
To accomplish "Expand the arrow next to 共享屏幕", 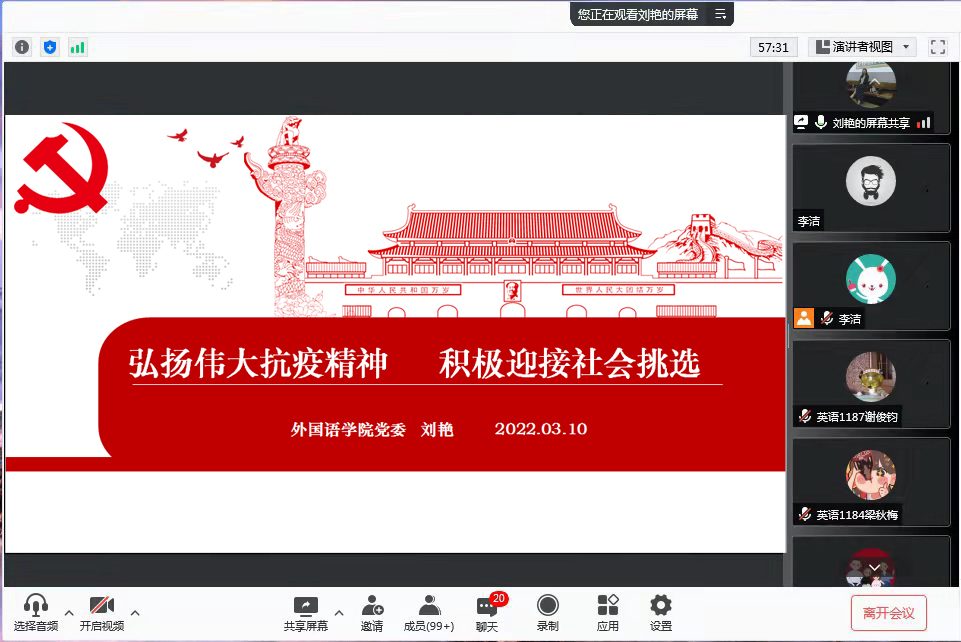I will click(338, 612).
